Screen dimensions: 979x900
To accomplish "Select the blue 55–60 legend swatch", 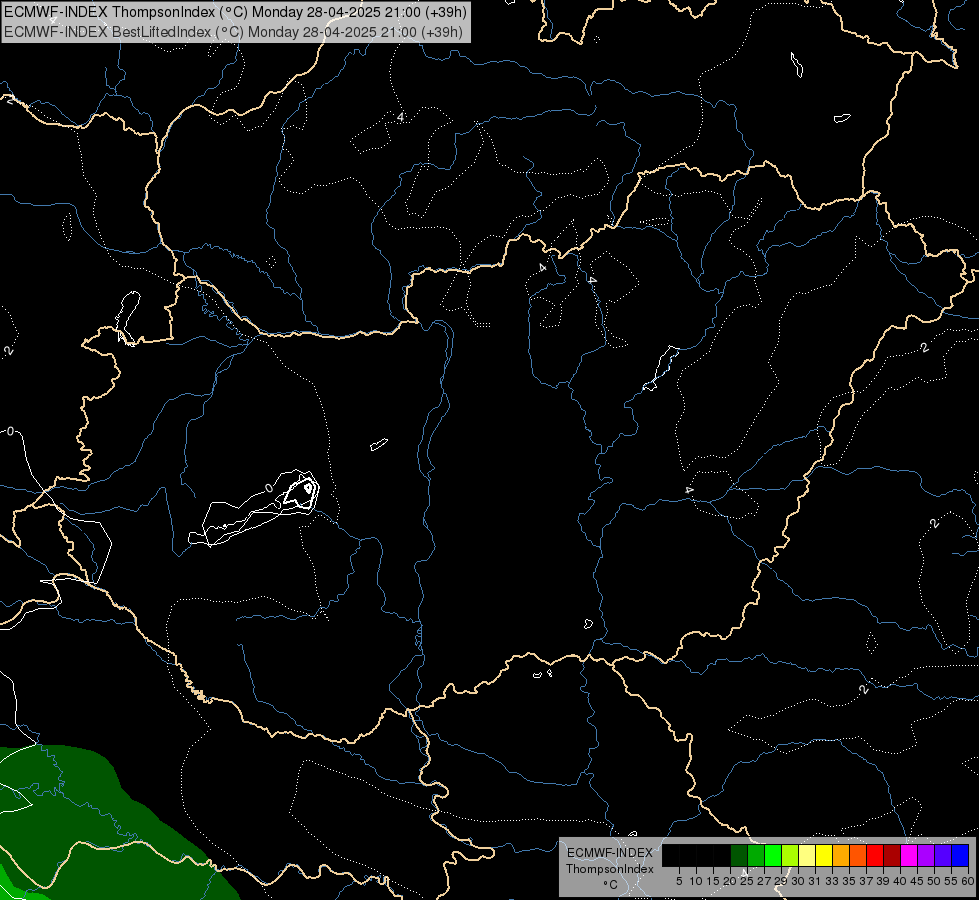I will (x=960, y=855).
